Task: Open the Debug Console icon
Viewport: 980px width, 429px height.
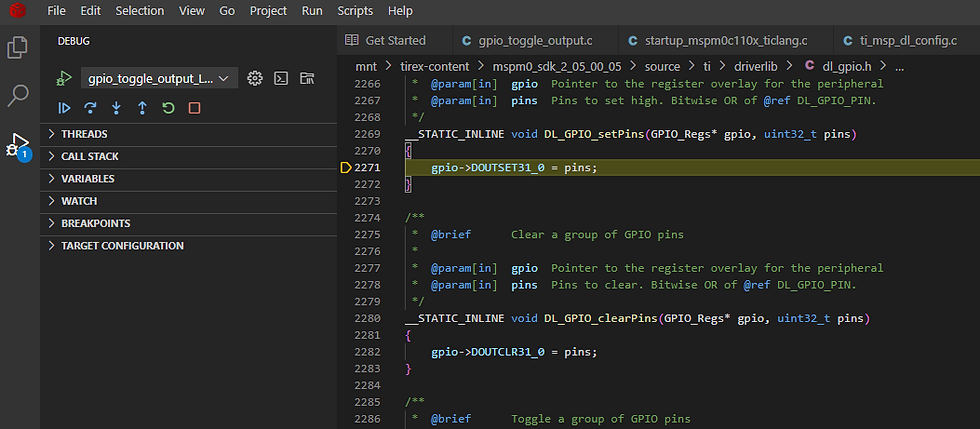Action: pos(281,78)
